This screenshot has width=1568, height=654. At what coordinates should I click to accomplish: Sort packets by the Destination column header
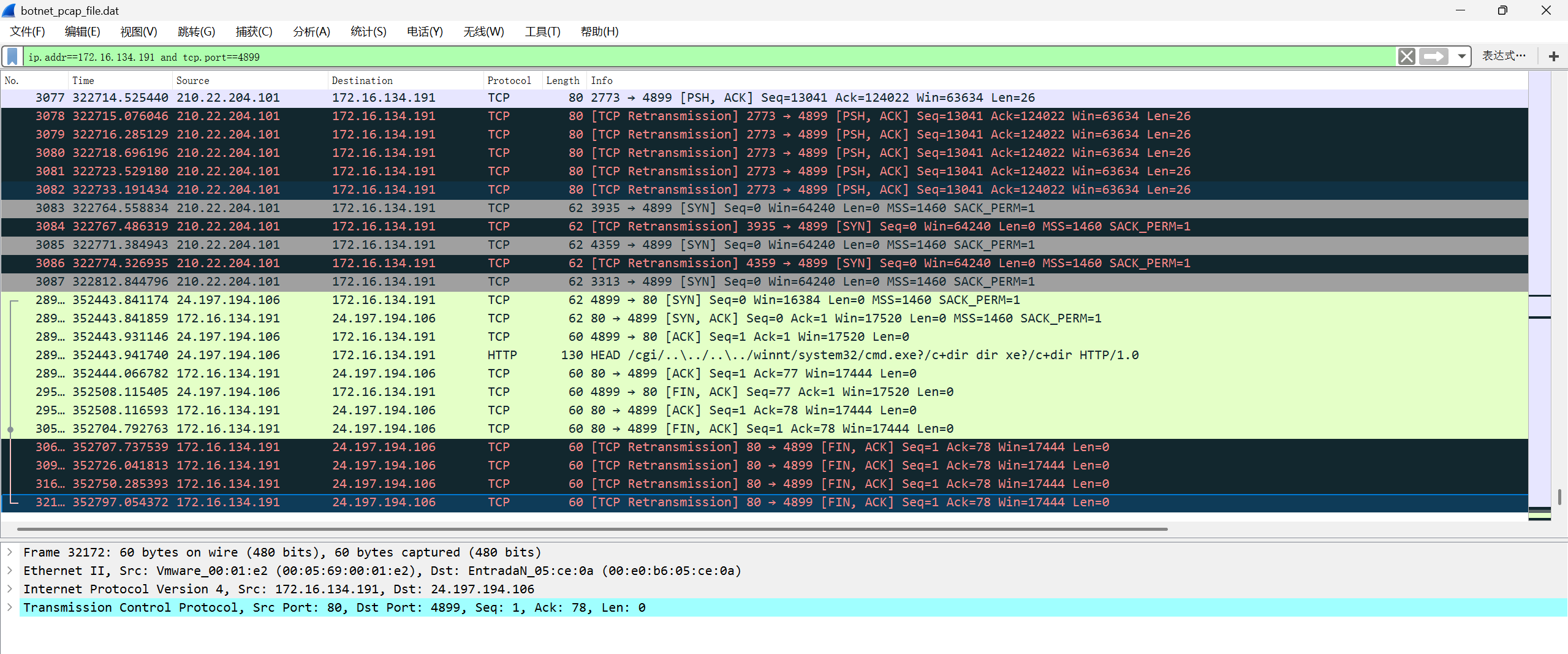point(406,80)
